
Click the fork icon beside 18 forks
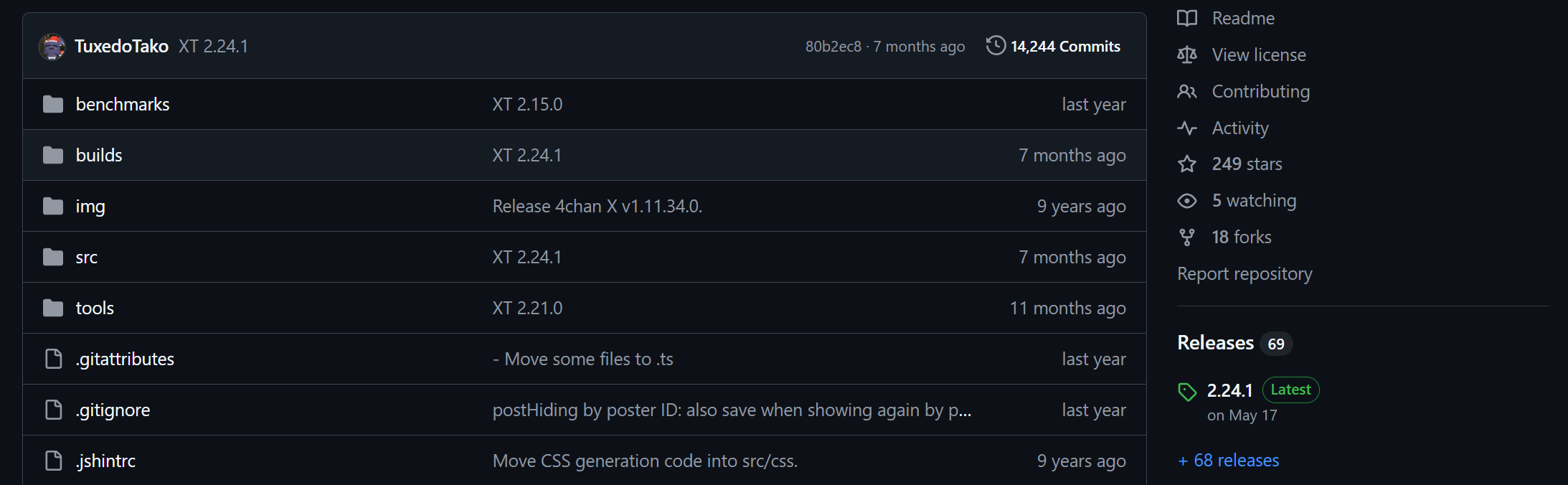point(1187,237)
